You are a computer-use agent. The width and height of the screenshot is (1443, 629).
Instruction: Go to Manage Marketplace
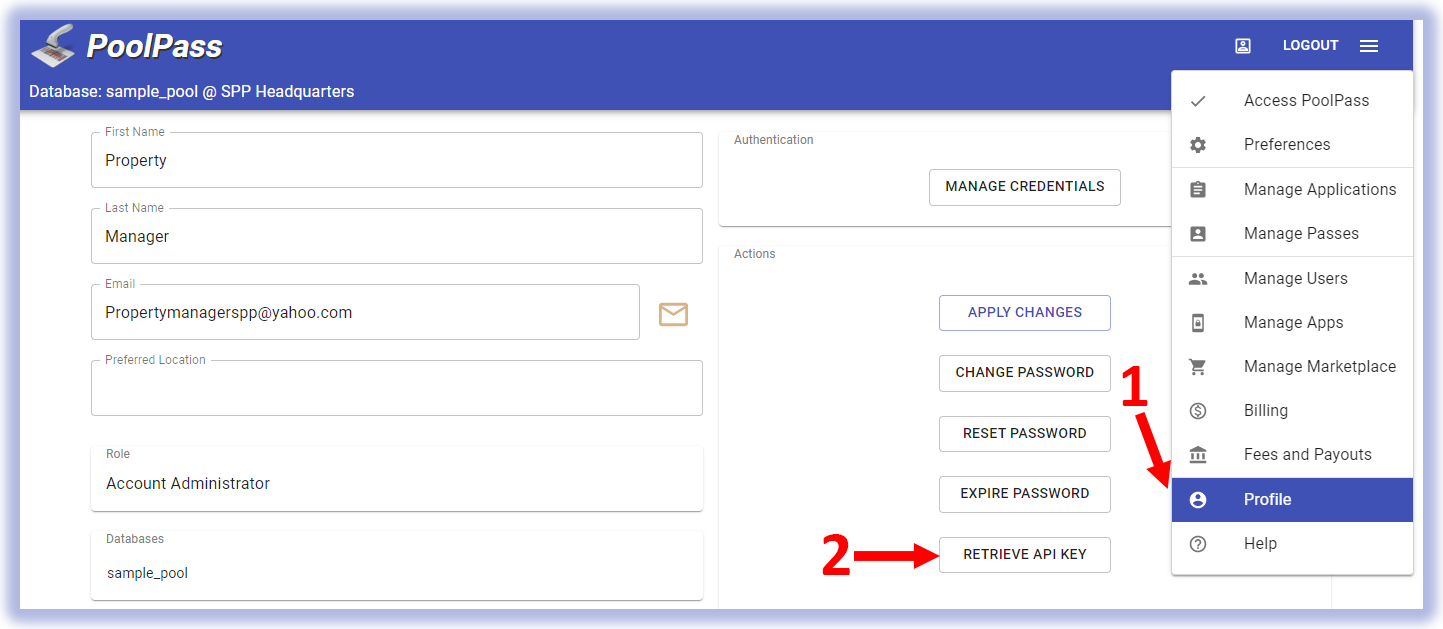tap(1292, 367)
